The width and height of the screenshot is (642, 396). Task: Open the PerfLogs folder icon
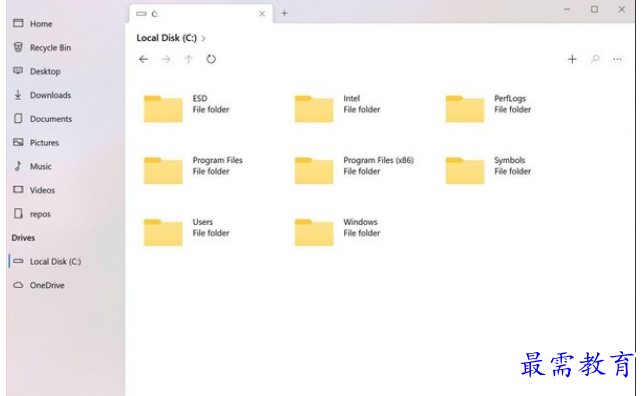[x=465, y=109]
